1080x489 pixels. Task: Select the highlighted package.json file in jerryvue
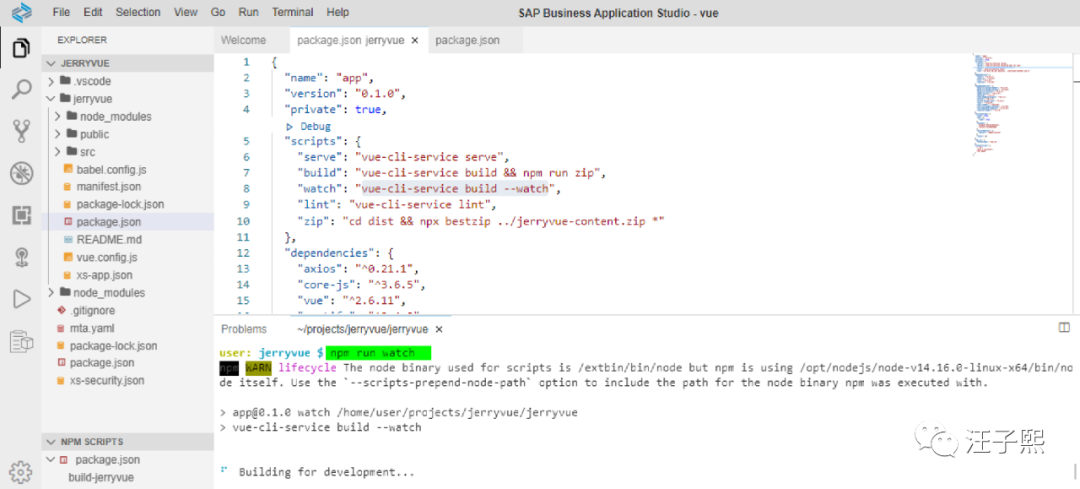pyautogui.click(x=127, y=222)
